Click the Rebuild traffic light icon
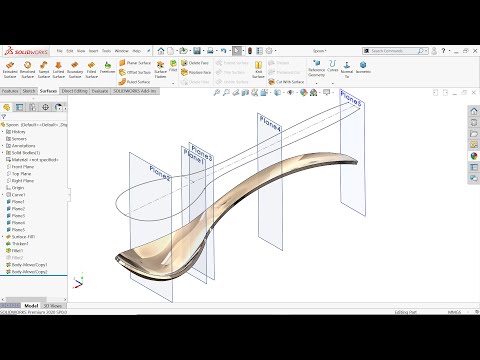480x360 pixels. (x=250, y=51)
